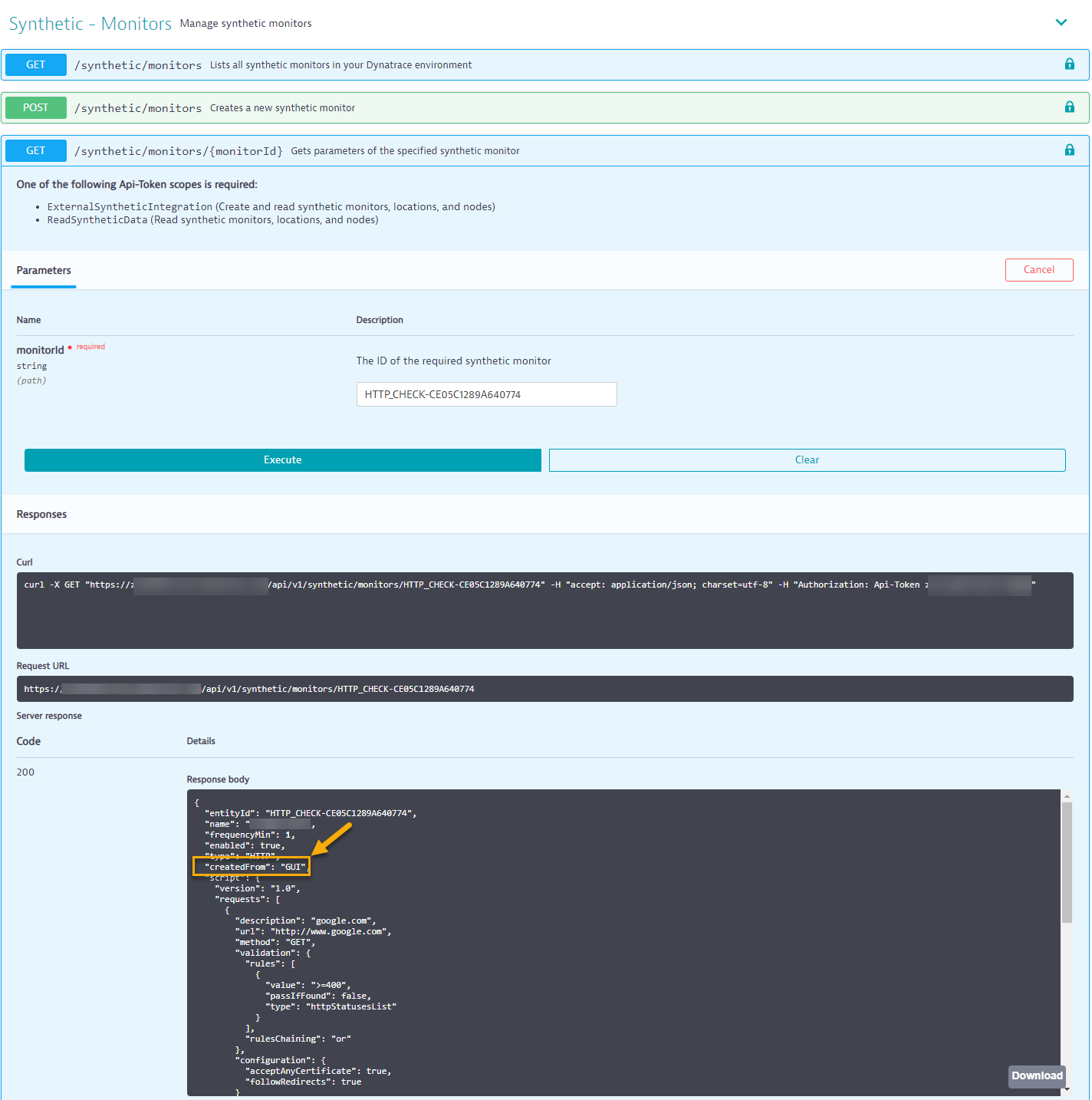Download the response body
Image resolution: width=1092 pixels, height=1100 pixels.
coord(1036,1075)
